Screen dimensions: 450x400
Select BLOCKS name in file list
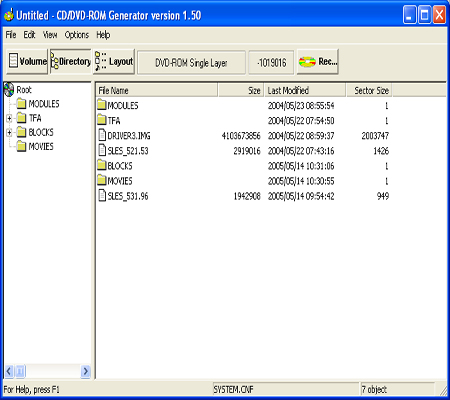point(120,166)
